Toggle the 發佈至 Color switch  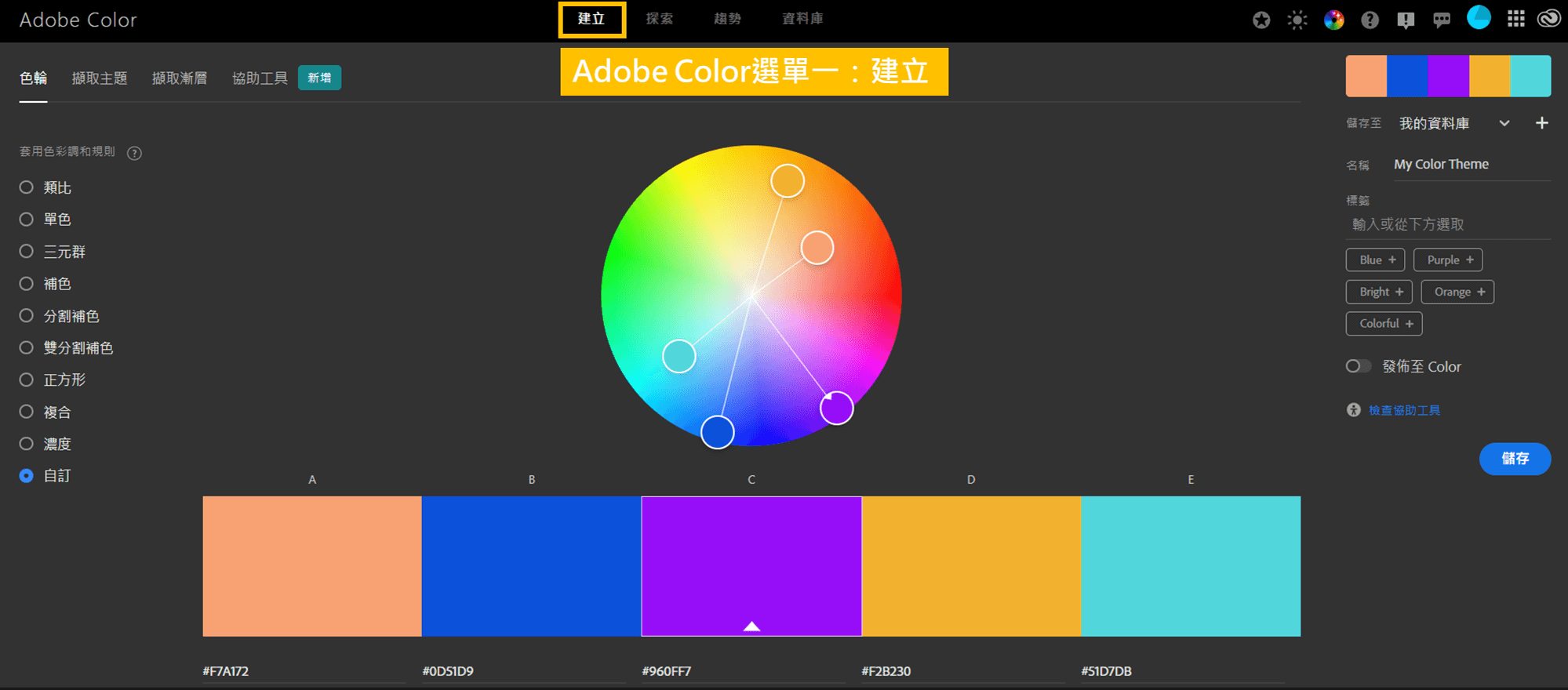point(1359,366)
